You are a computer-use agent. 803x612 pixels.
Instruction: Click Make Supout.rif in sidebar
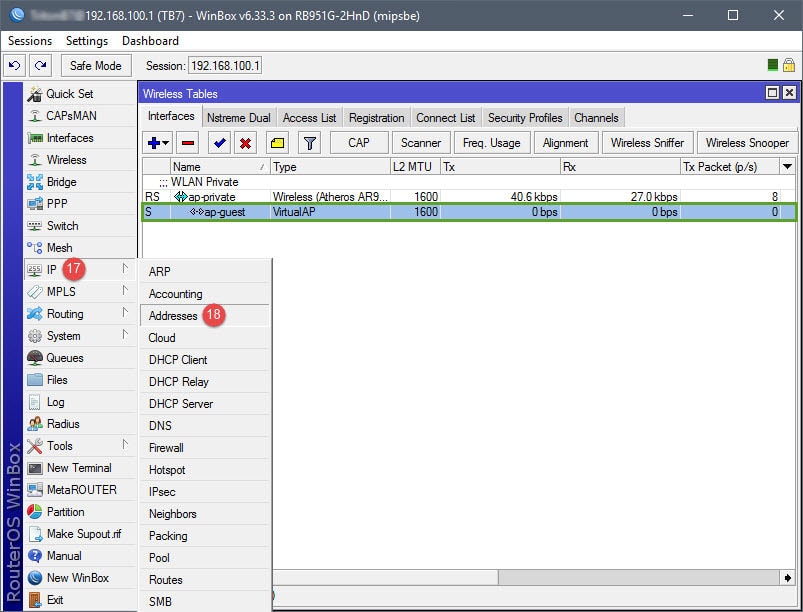point(80,534)
